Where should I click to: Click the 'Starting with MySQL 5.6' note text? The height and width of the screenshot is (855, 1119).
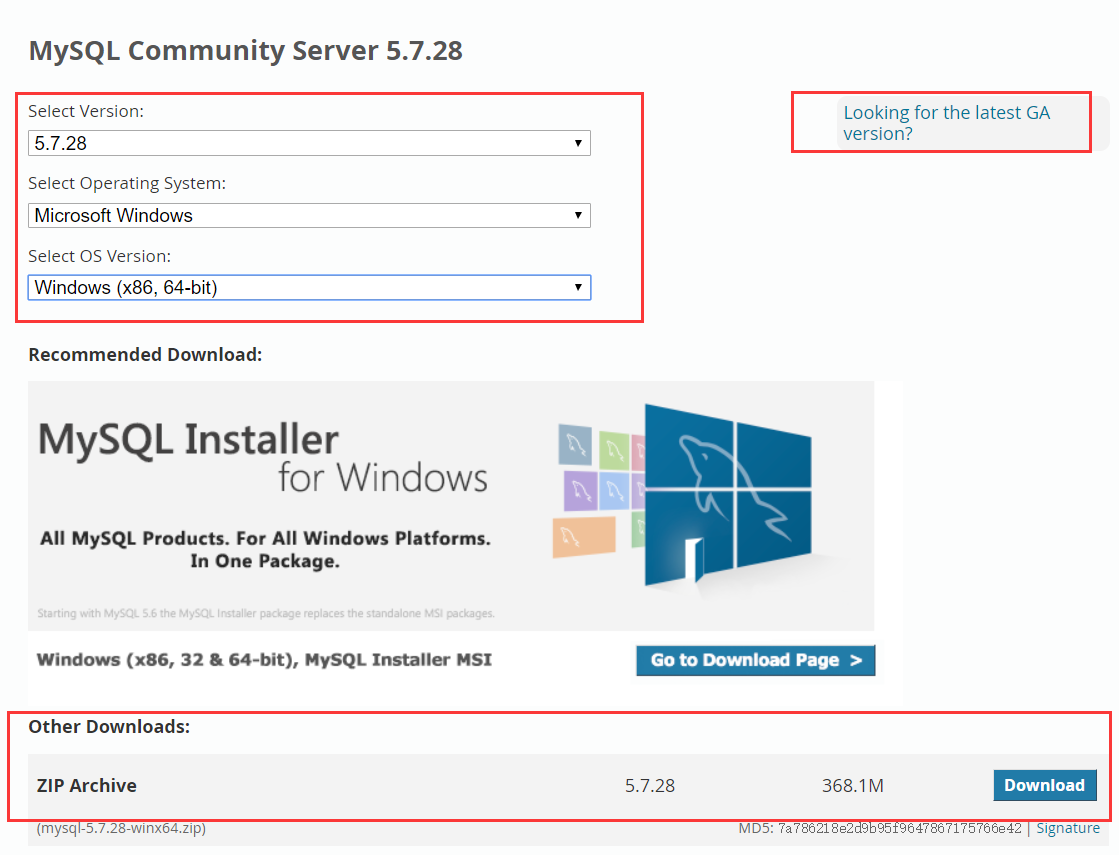(x=265, y=613)
